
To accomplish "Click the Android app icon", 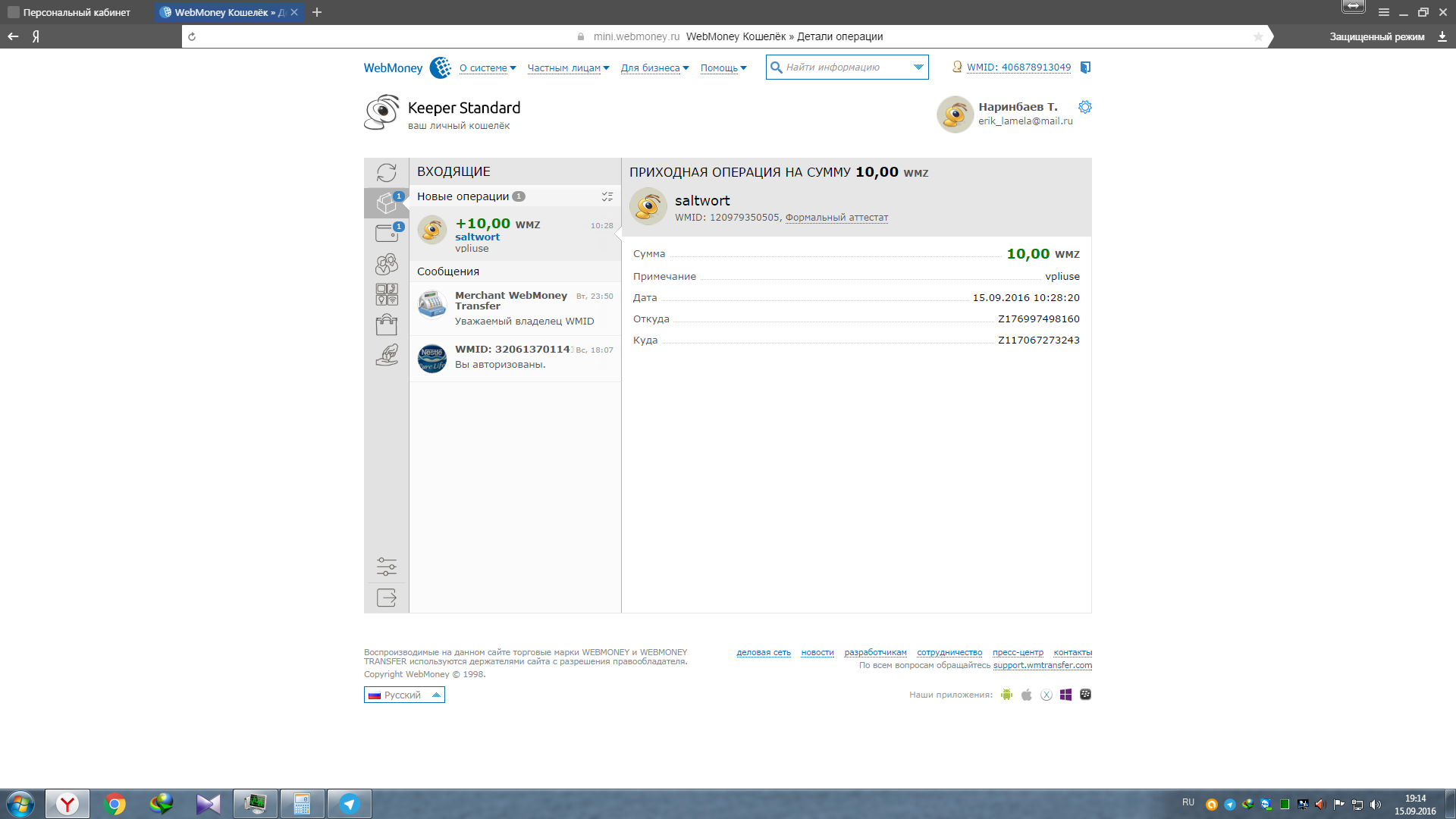I will 1006,695.
